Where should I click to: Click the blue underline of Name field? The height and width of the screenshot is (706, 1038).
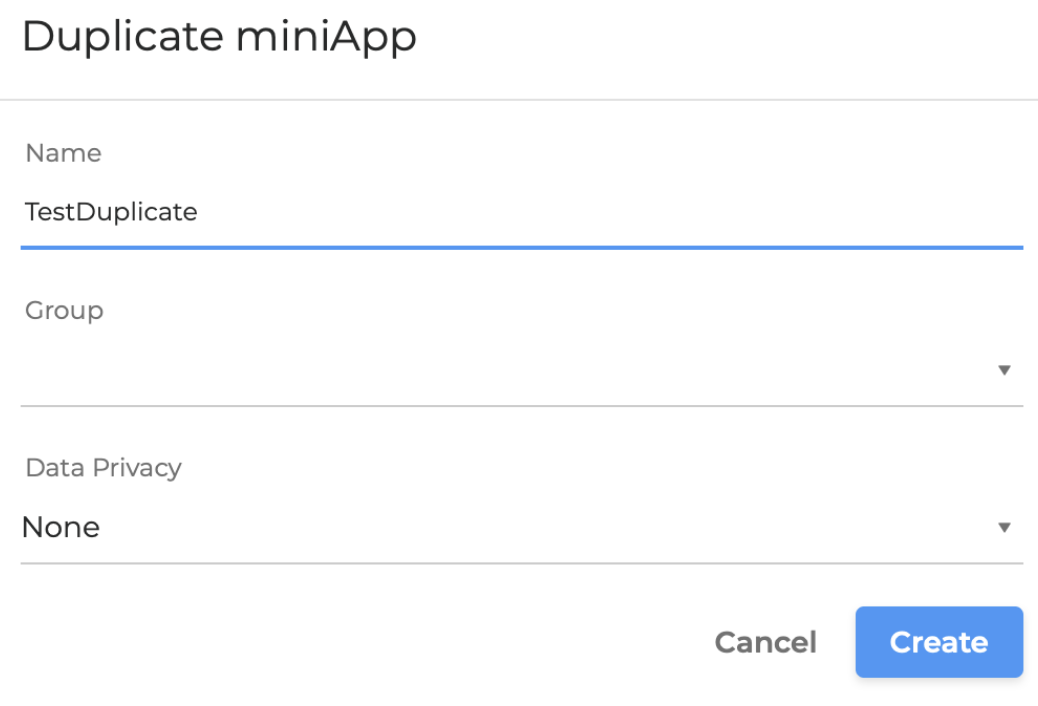coord(520,246)
